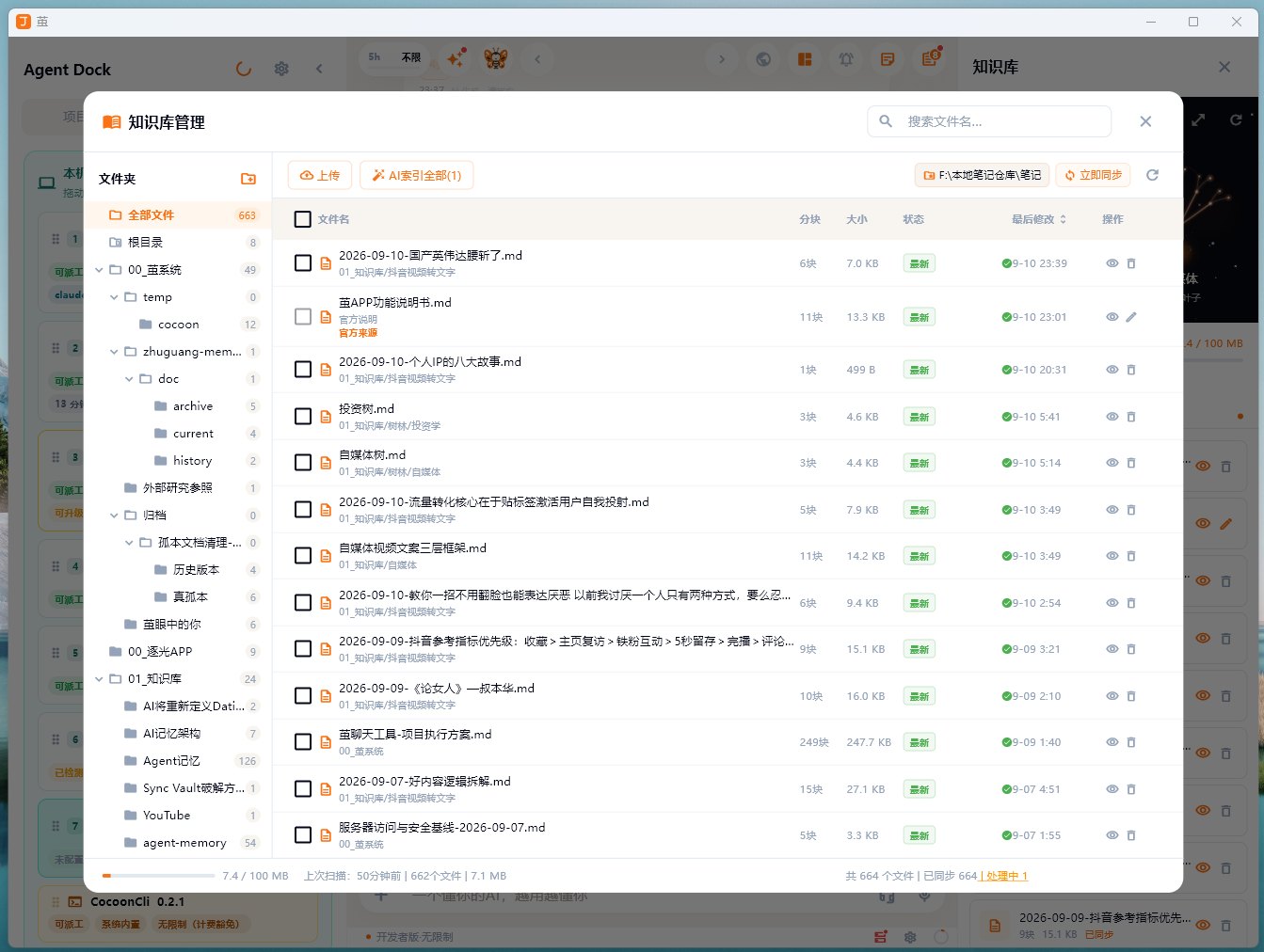Select 根目录 in the folder tree
Viewport: 1264px width, 952px height.
[x=178, y=243]
